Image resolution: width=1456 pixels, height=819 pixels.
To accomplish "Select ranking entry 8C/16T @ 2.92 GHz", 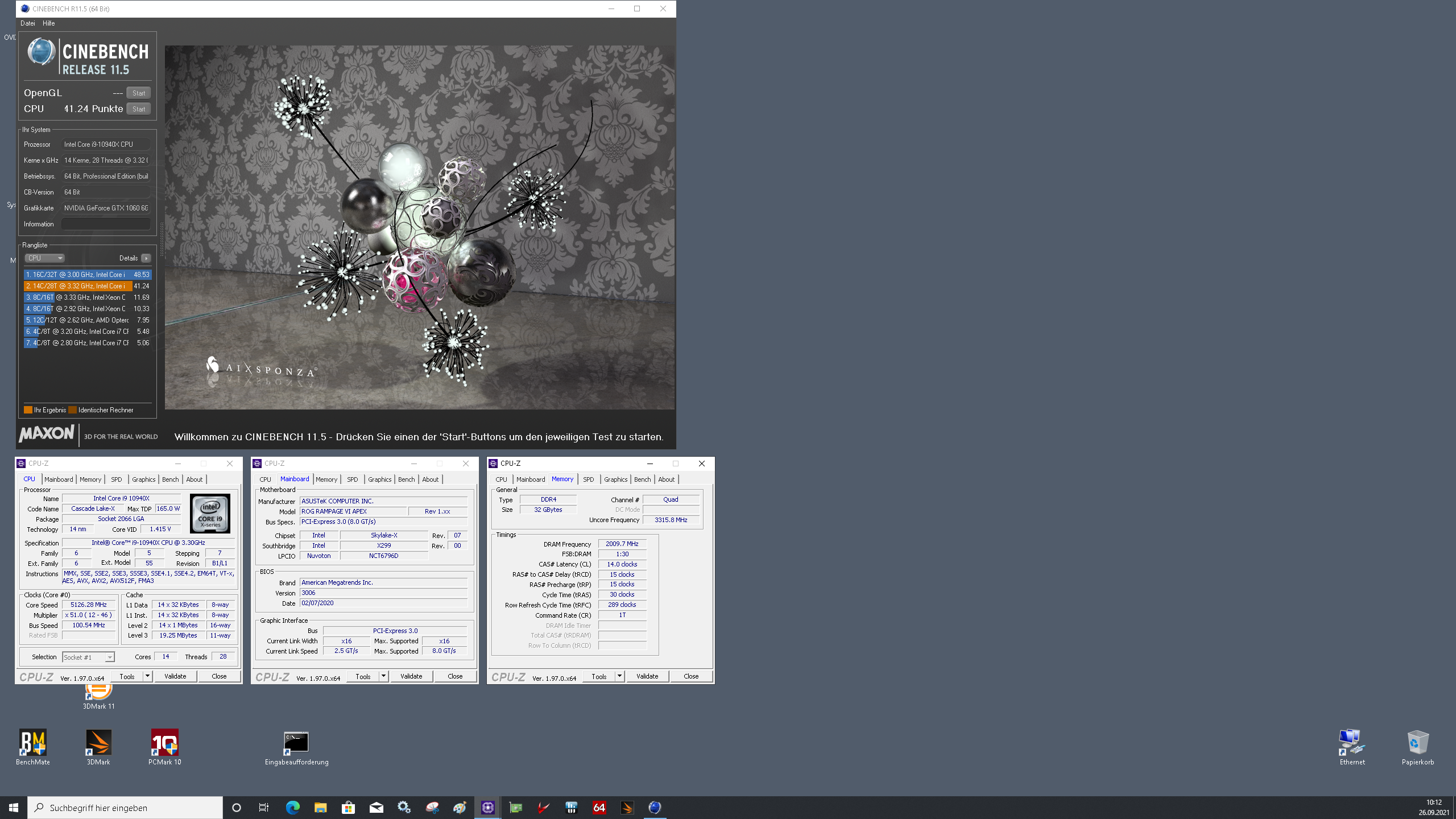I will pyautogui.click(x=88, y=309).
